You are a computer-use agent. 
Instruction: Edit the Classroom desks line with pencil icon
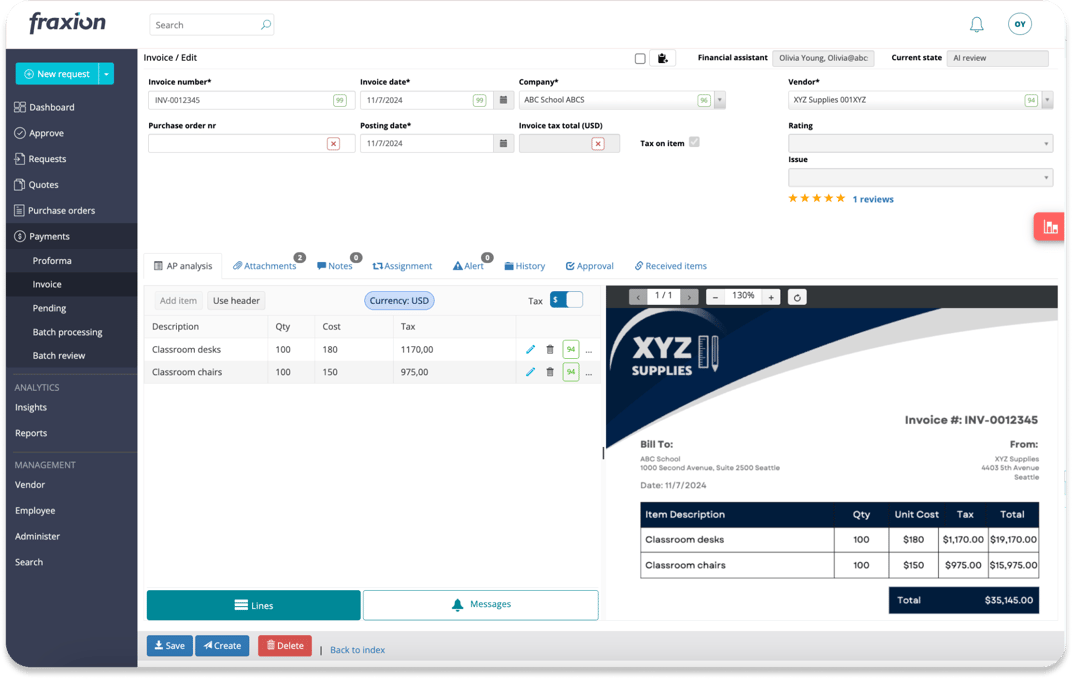[x=531, y=349]
